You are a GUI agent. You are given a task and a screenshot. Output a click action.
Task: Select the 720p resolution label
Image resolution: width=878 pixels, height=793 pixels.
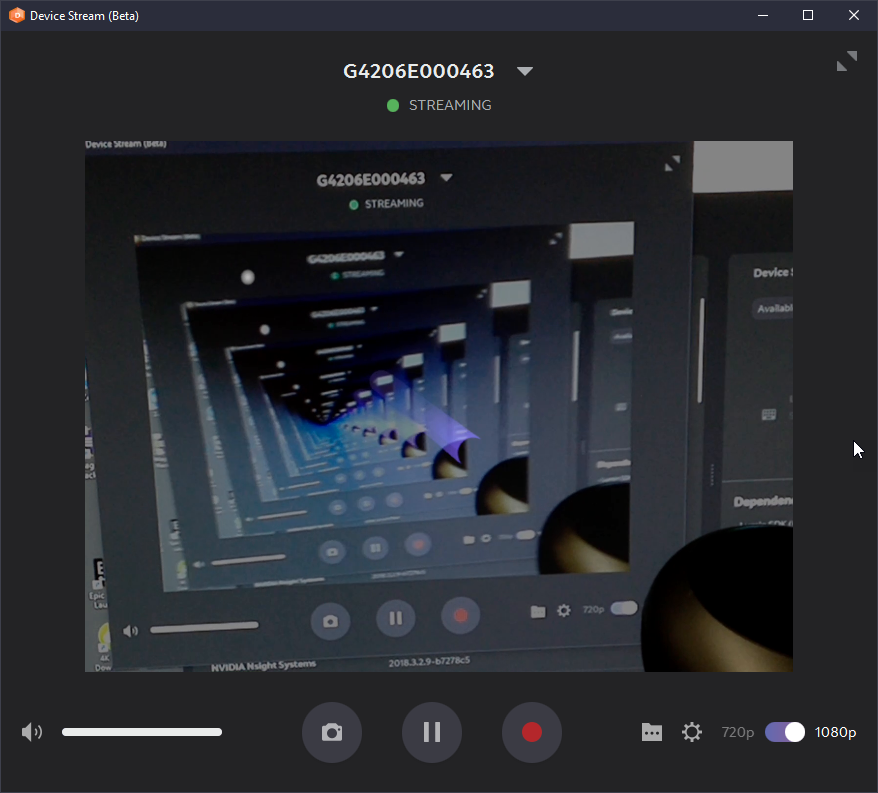click(737, 732)
